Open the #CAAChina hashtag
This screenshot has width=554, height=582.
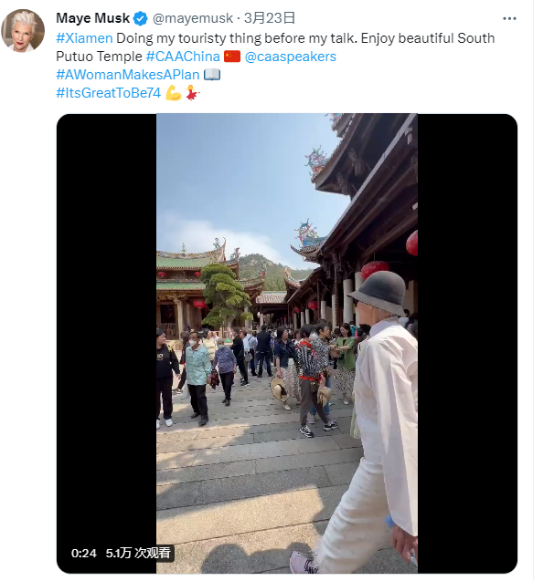pos(183,56)
